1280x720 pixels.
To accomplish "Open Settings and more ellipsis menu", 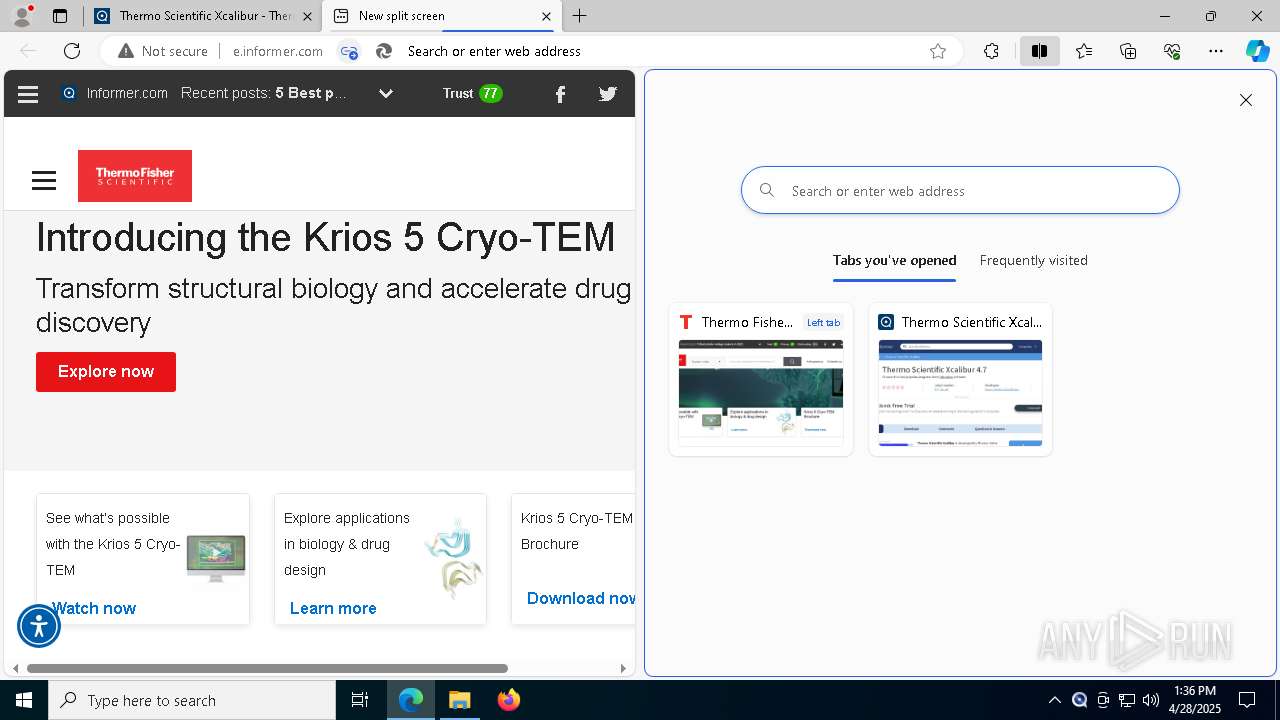I will click(1216, 51).
